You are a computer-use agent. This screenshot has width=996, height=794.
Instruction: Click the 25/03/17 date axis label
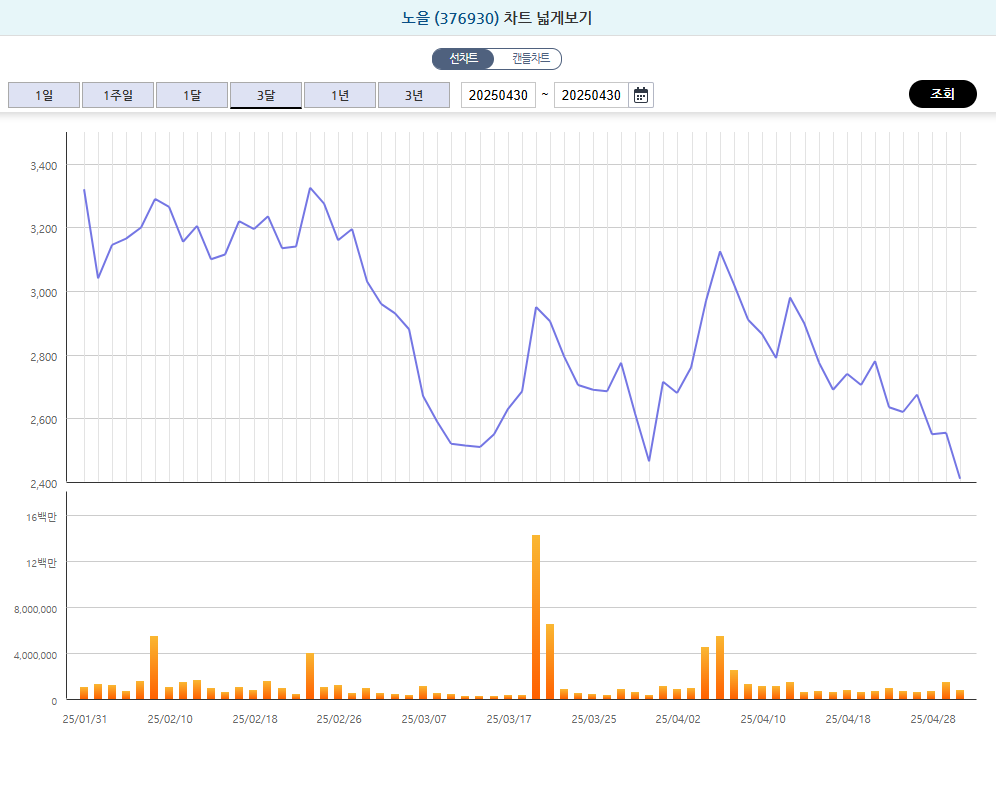coord(509,719)
